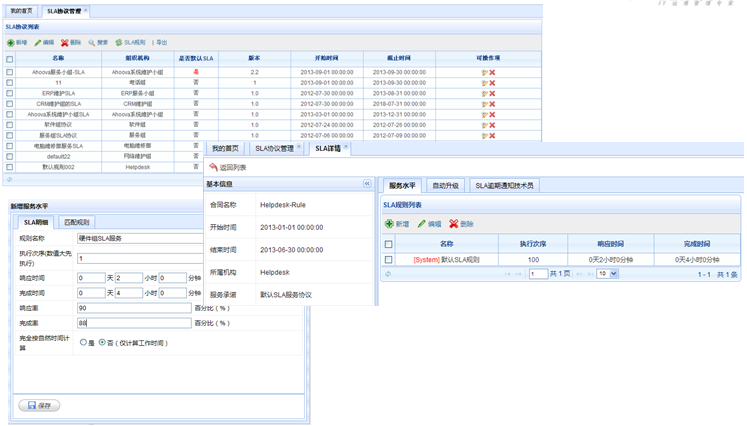Click the 搜索 magnifier icon in the toolbar

(x=92, y=43)
